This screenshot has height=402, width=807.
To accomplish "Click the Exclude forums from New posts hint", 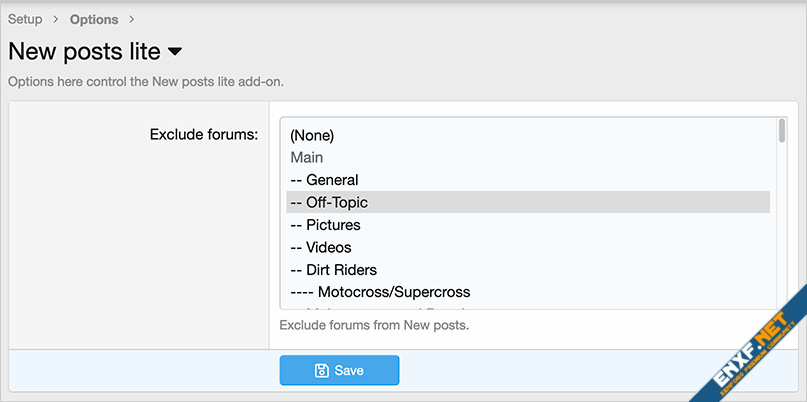I will point(373,325).
